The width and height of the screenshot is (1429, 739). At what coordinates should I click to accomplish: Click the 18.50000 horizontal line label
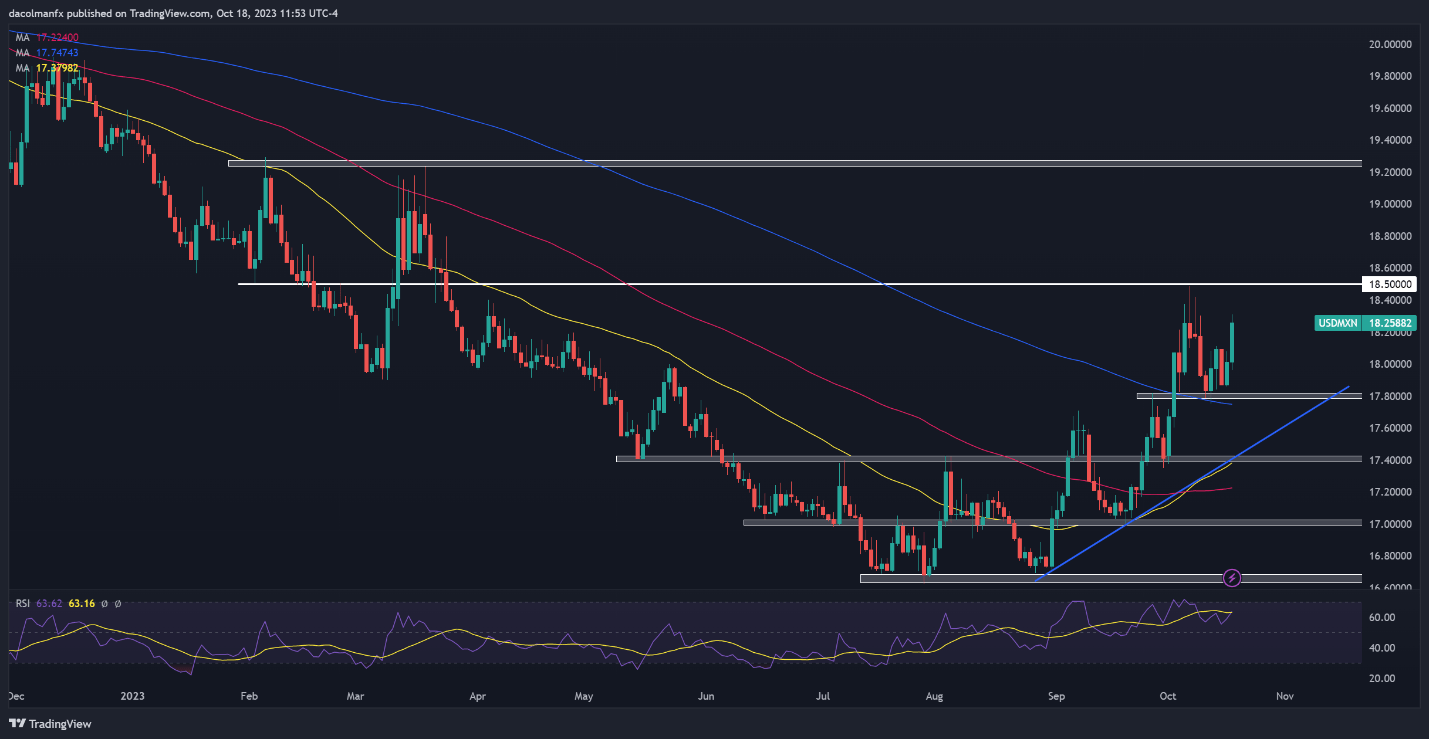pos(1390,285)
